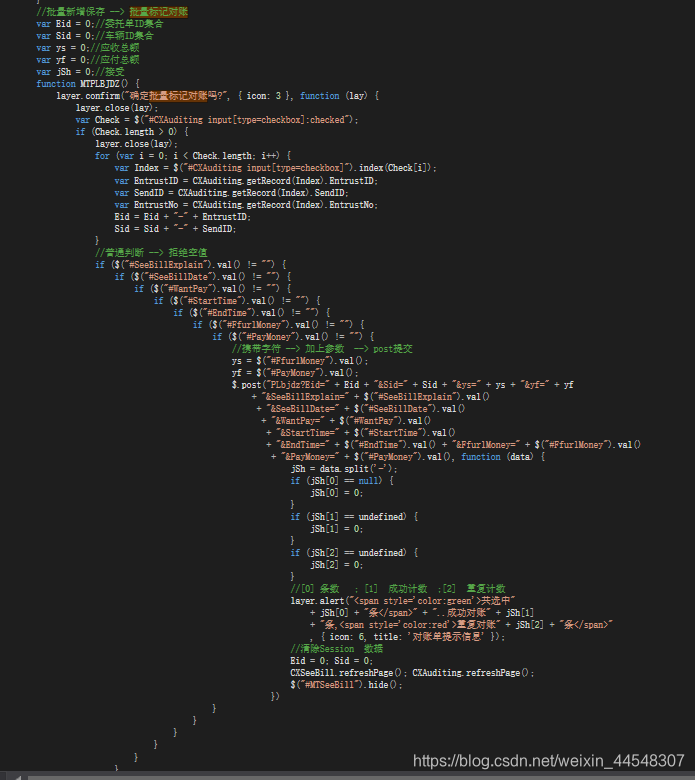Click the '+ "&PayMoney="' parameter line

click(408, 456)
